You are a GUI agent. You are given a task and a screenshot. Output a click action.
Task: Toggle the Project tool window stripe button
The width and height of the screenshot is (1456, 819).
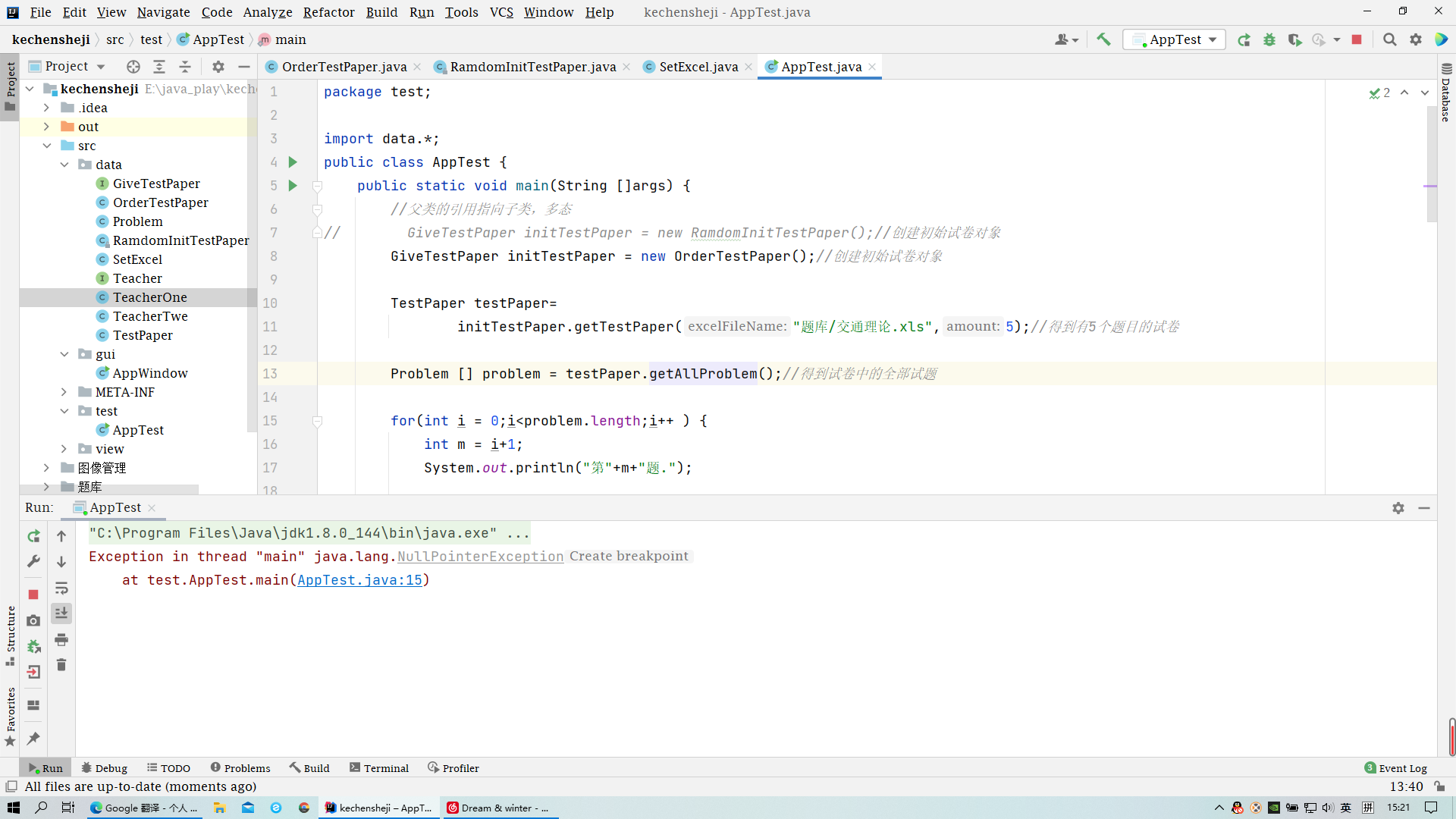(10, 85)
